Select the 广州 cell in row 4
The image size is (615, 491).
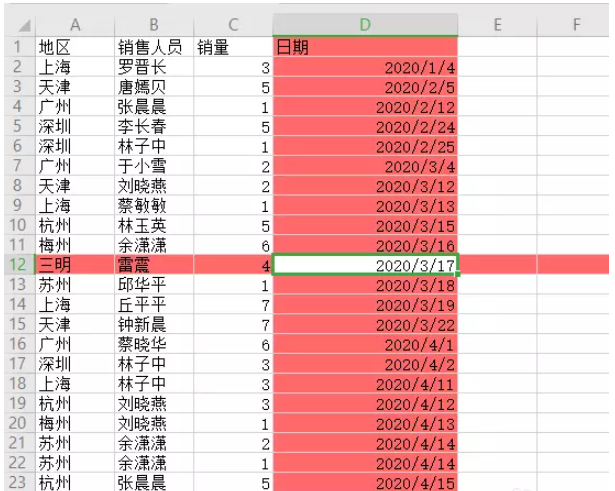pyautogui.click(x=75, y=107)
